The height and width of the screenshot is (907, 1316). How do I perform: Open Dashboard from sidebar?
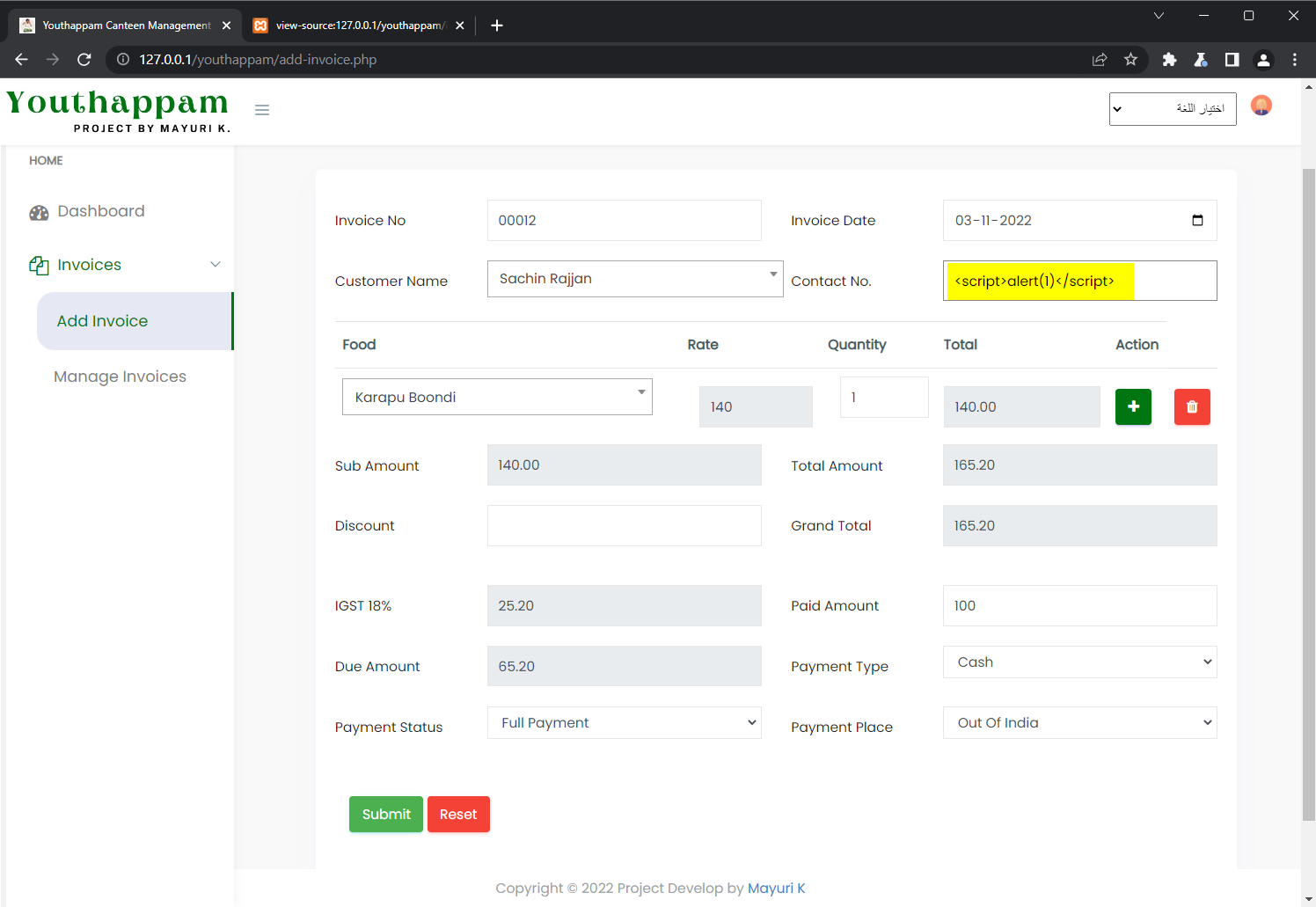click(101, 211)
